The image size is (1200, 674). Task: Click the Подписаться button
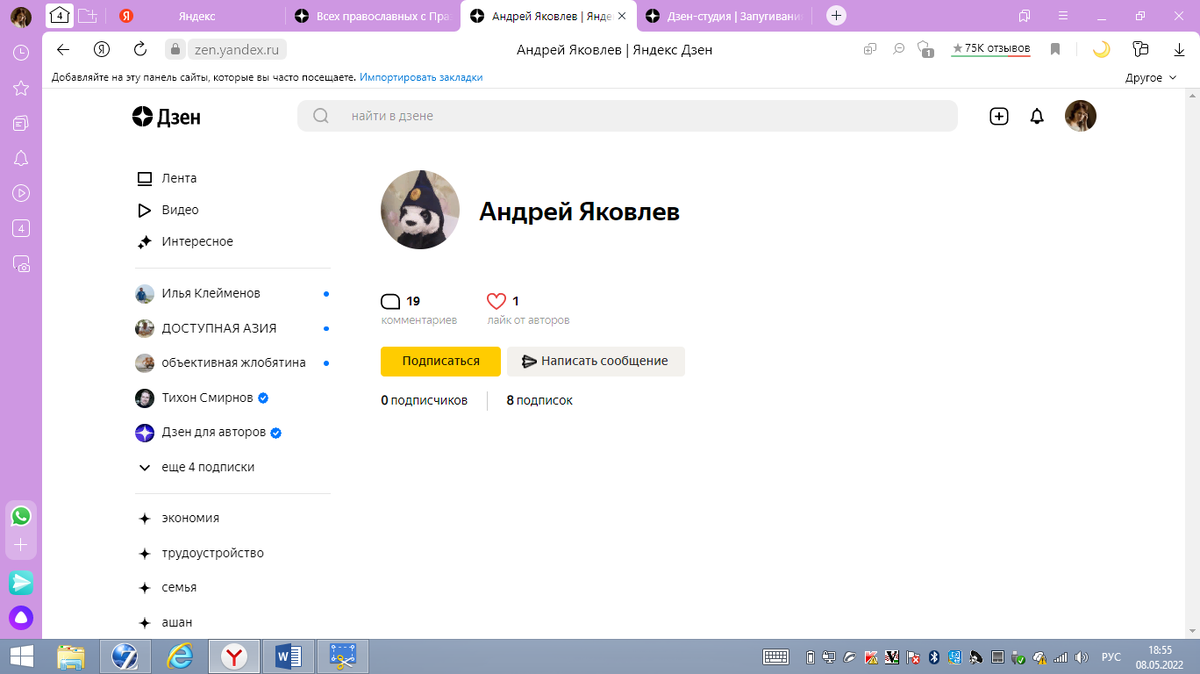click(x=441, y=361)
